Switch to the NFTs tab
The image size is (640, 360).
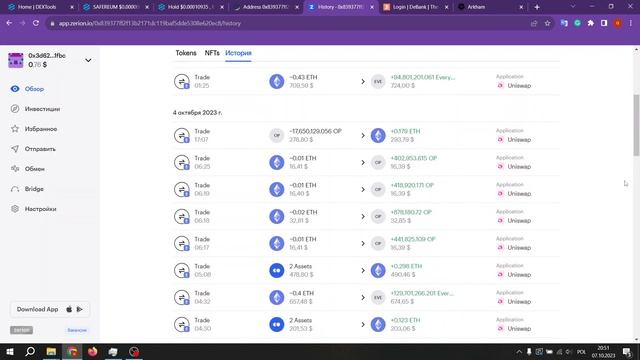click(212, 53)
